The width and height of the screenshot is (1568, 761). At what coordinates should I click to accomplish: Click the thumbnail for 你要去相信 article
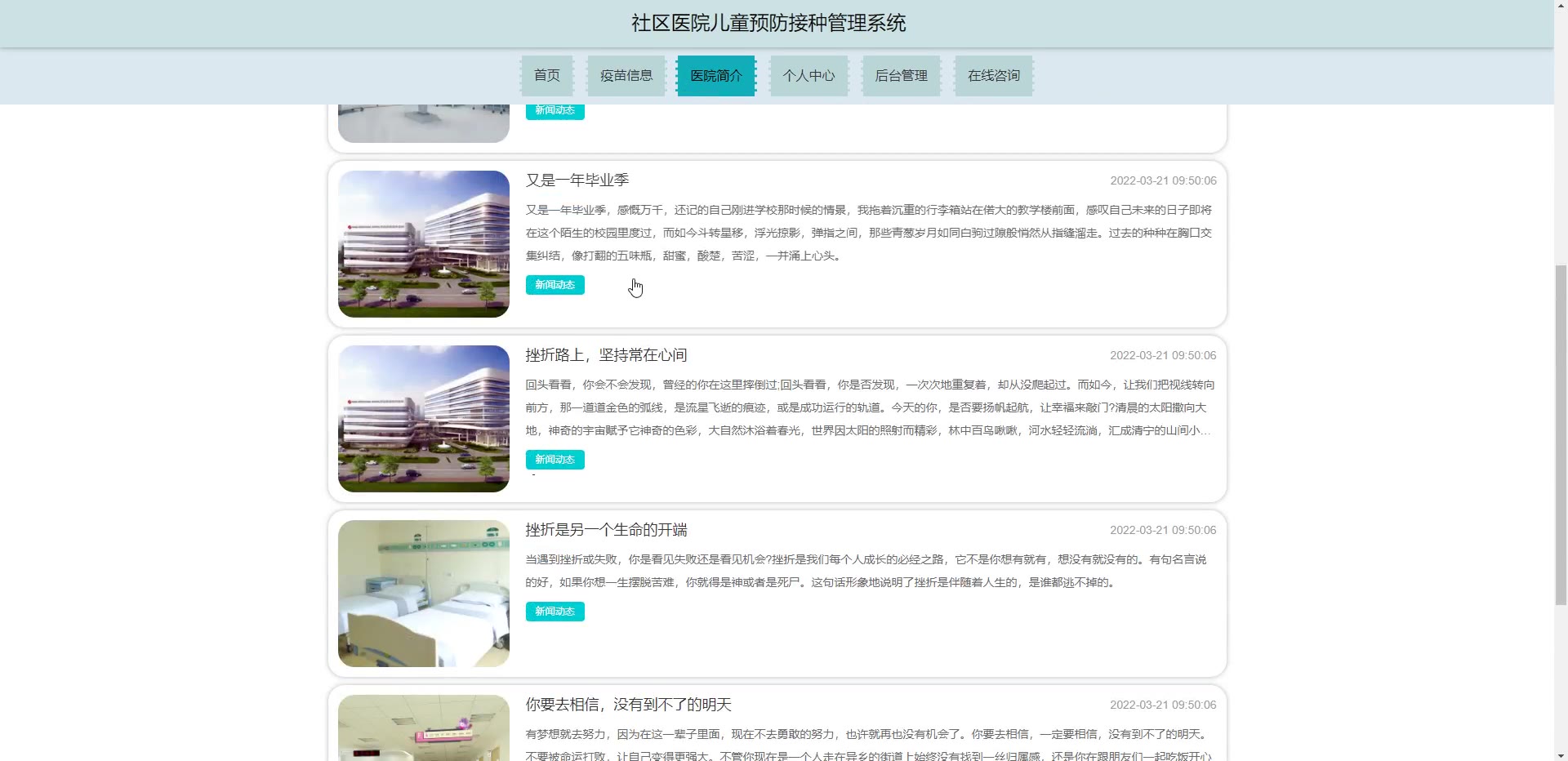coord(423,728)
